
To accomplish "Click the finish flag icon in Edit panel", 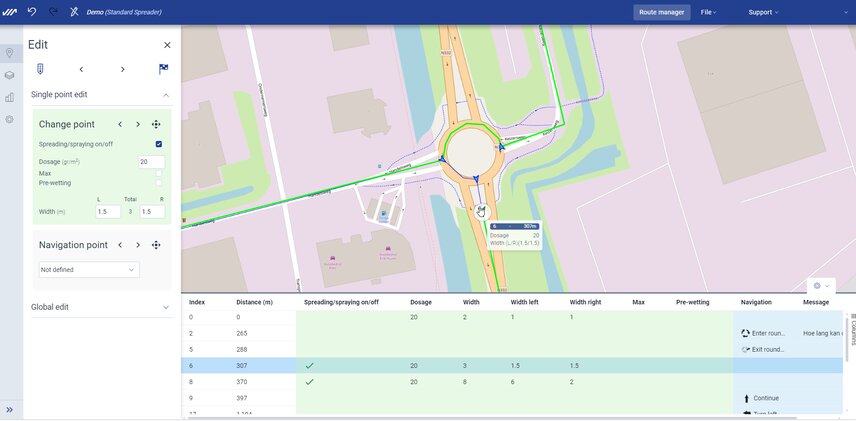I will 162,69.
